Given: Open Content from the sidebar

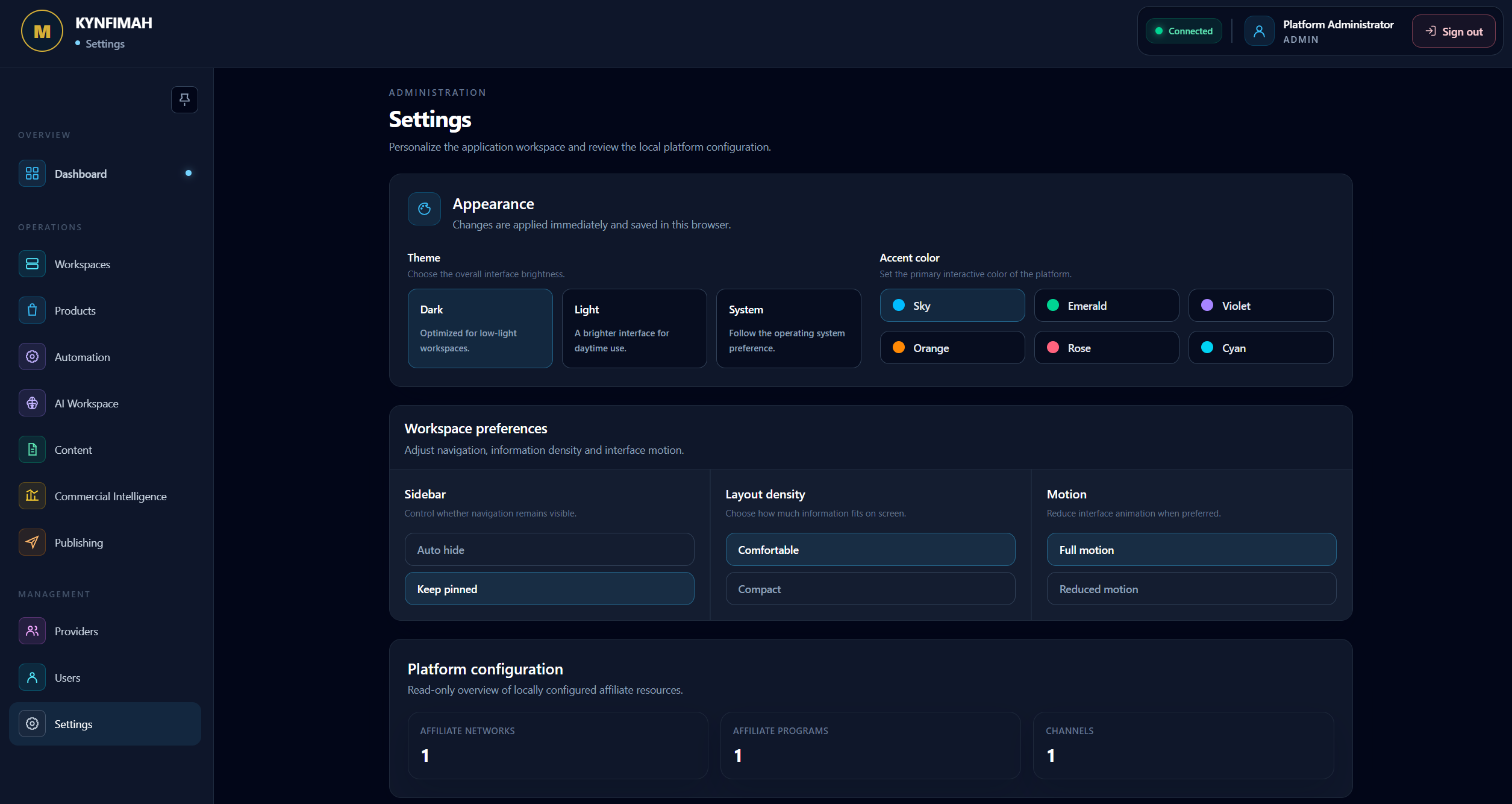Looking at the screenshot, I should click(x=105, y=450).
